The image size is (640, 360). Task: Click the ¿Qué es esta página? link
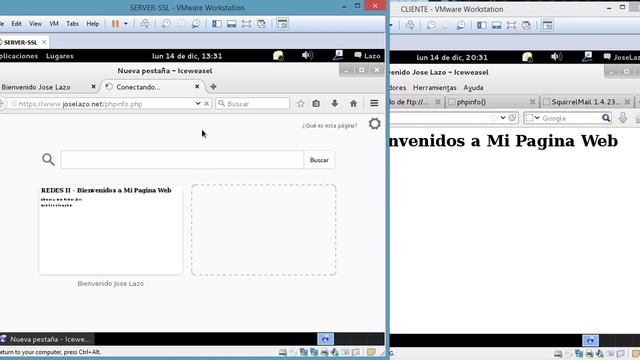(x=330, y=125)
